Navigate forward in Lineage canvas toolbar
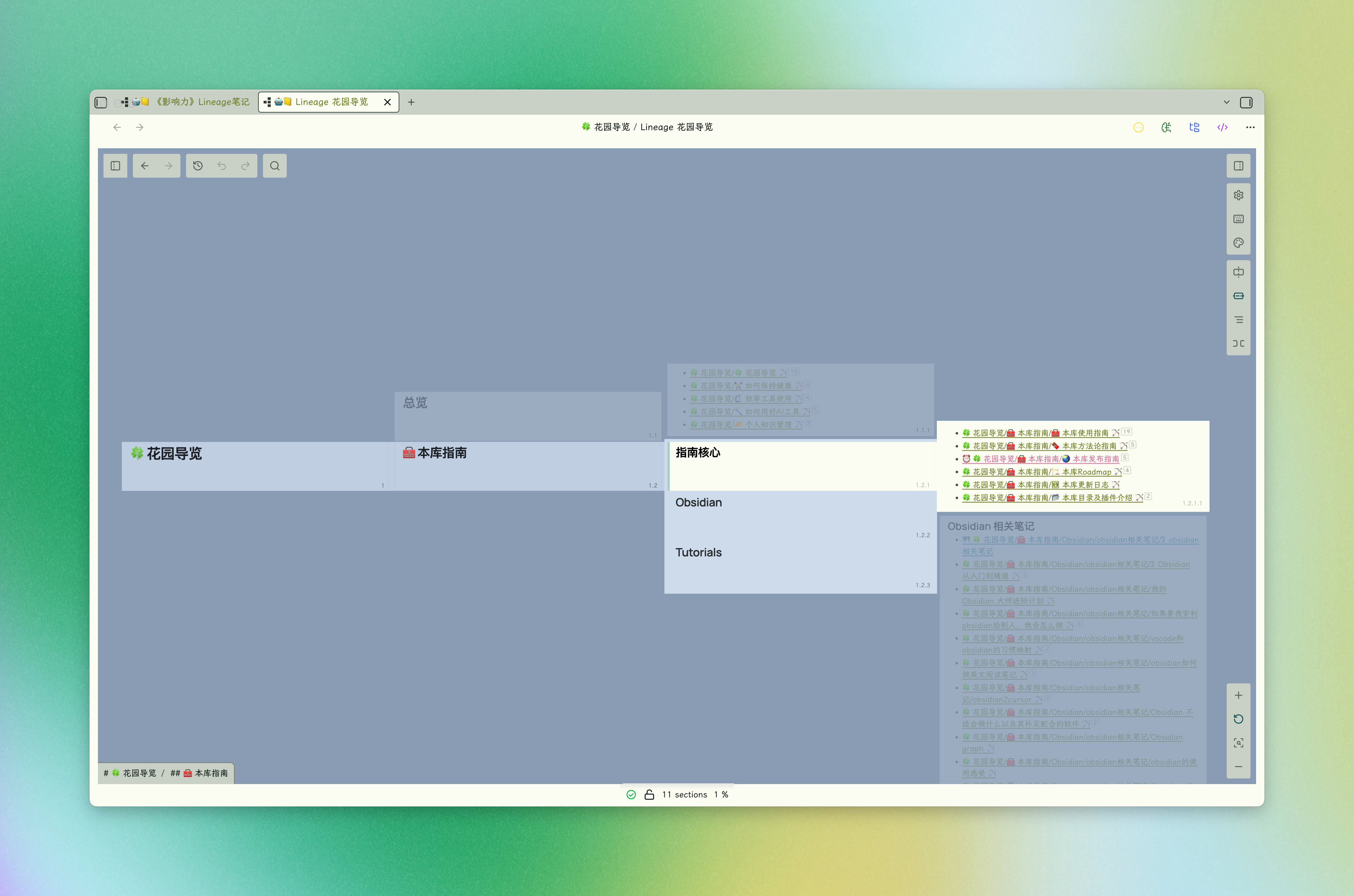 coord(169,166)
